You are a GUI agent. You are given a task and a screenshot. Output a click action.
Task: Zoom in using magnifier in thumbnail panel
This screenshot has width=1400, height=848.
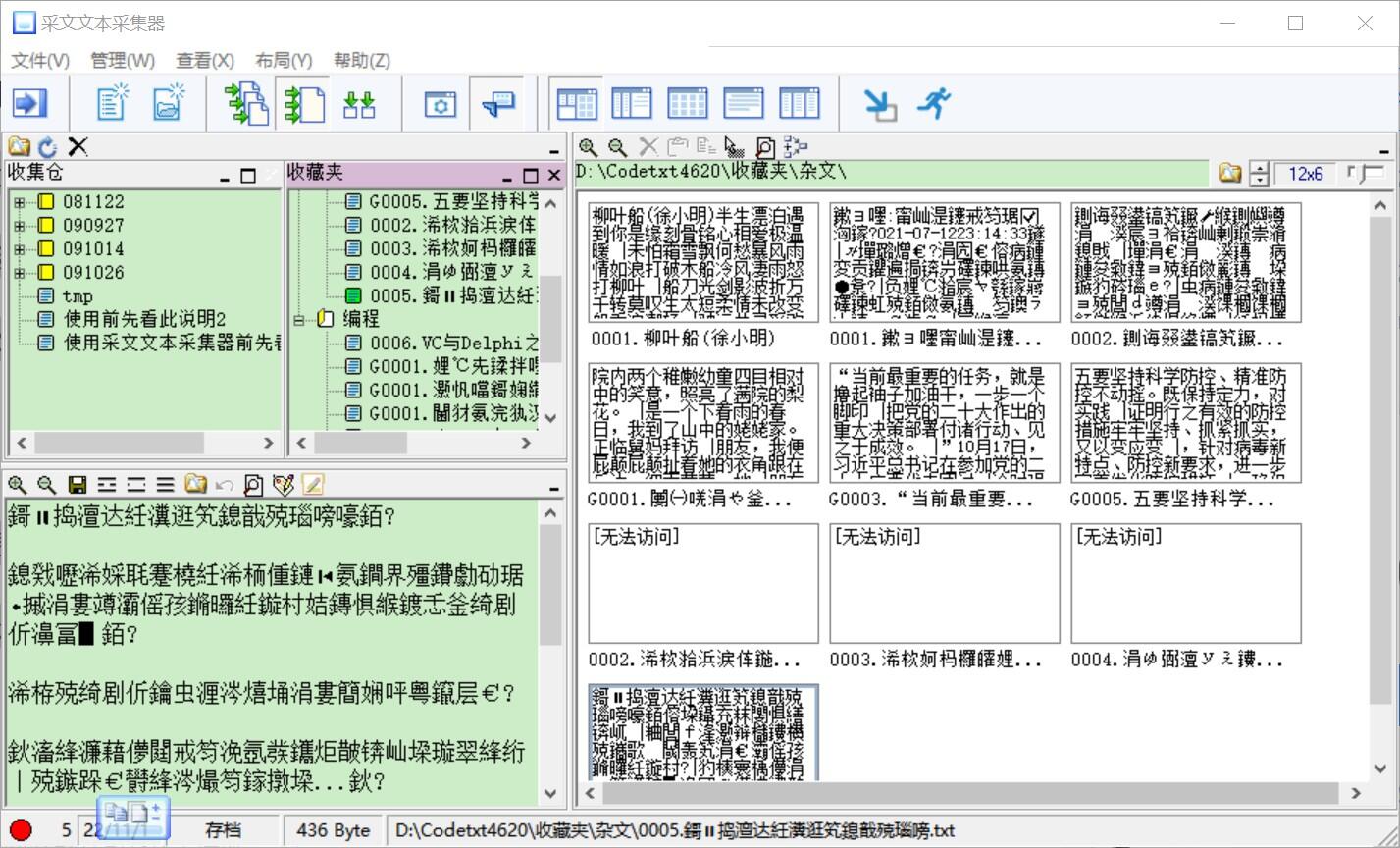point(588,147)
